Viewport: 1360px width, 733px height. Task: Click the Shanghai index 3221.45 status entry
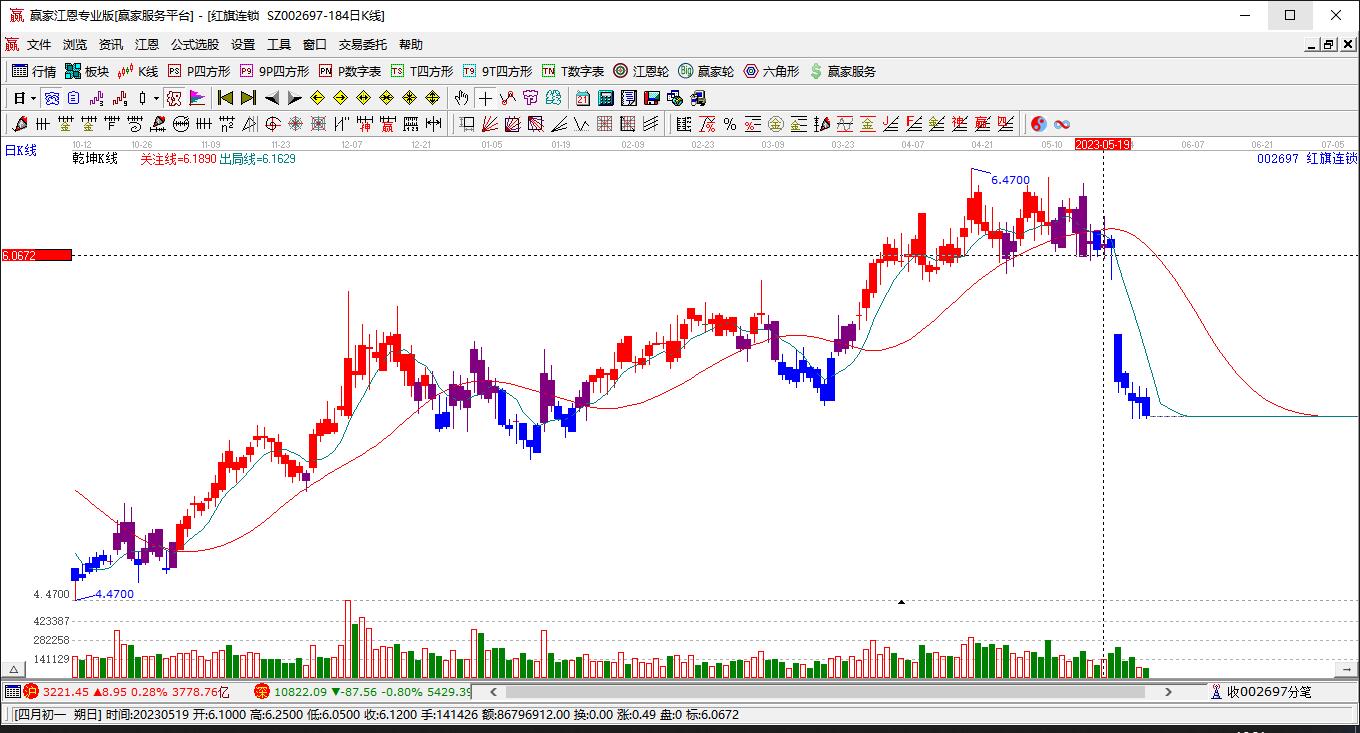pos(126,691)
